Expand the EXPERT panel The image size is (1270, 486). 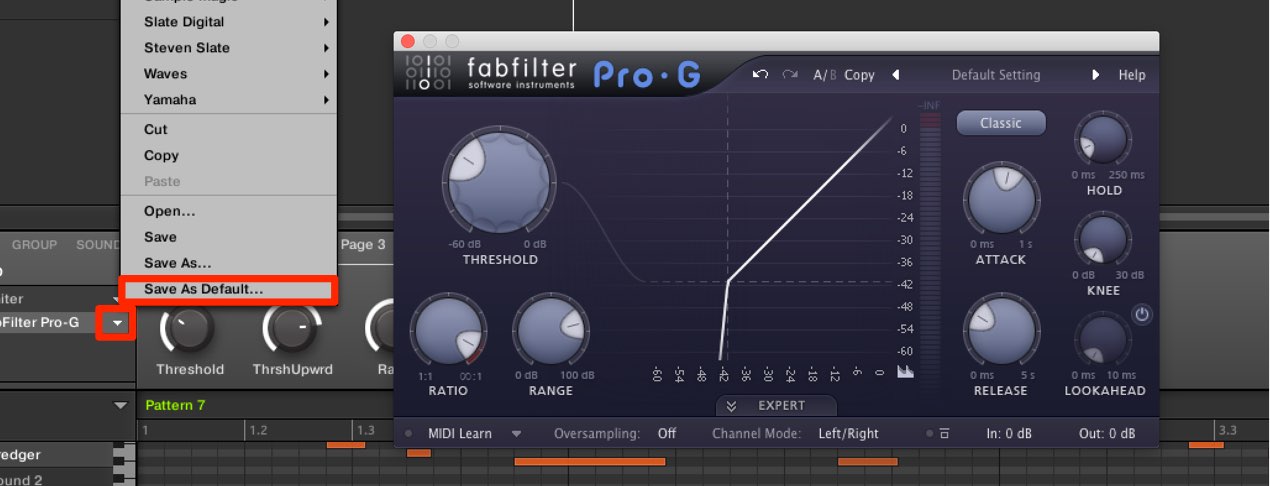point(777,405)
